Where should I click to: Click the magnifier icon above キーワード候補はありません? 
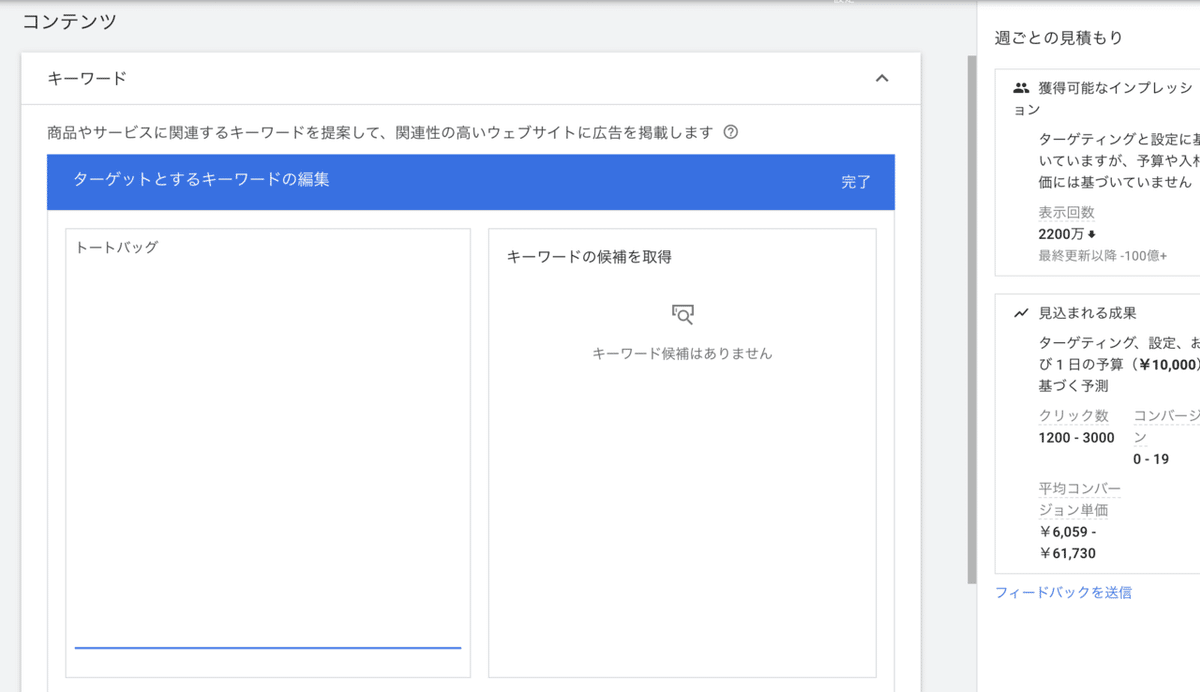[681, 314]
